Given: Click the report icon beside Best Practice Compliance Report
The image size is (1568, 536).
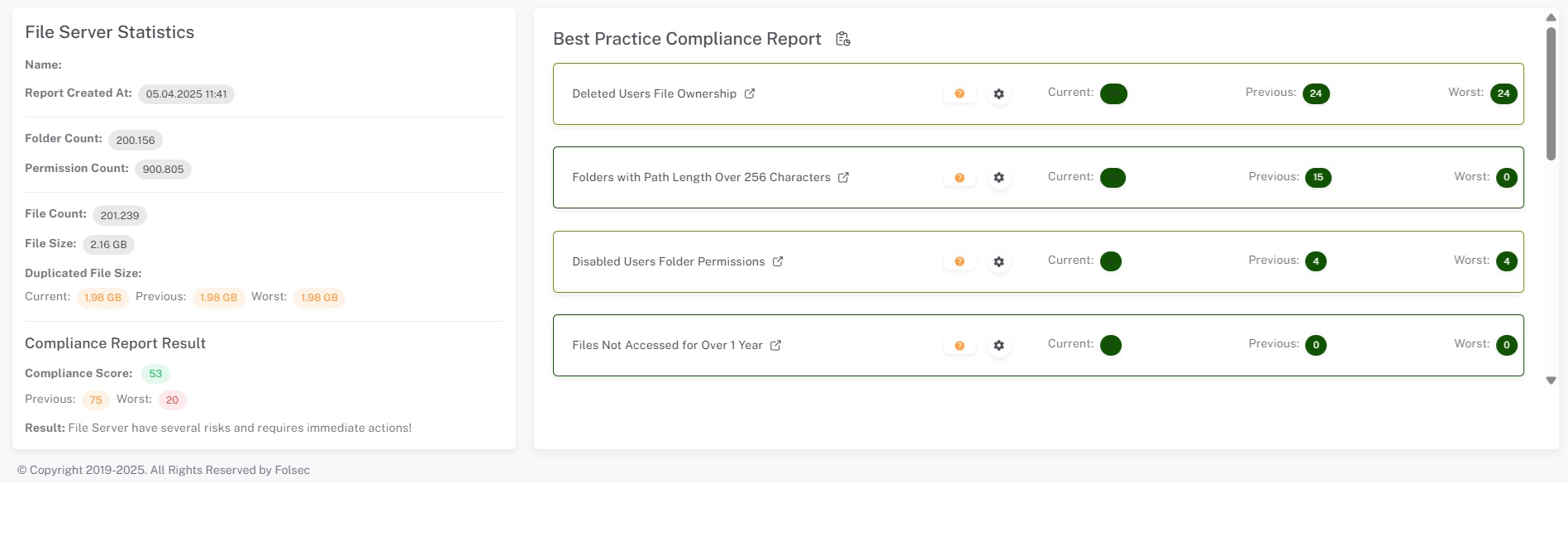Looking at the screenshot, I should pyautogui.click(x=843, y=39).
